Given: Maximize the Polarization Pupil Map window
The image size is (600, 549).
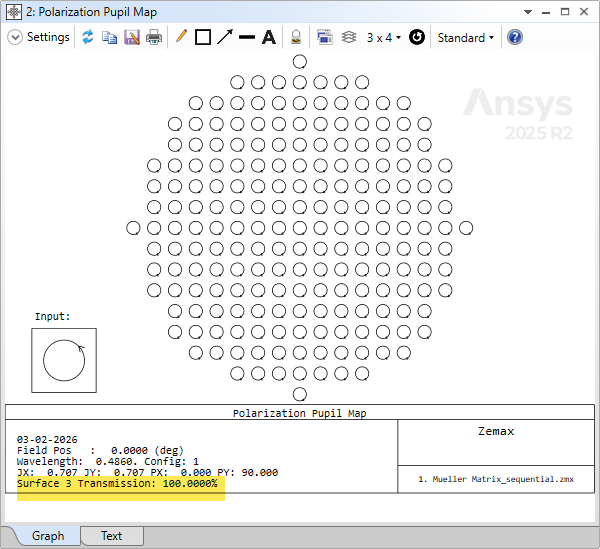Looking at the screenshot, I should tap(565, 12).
